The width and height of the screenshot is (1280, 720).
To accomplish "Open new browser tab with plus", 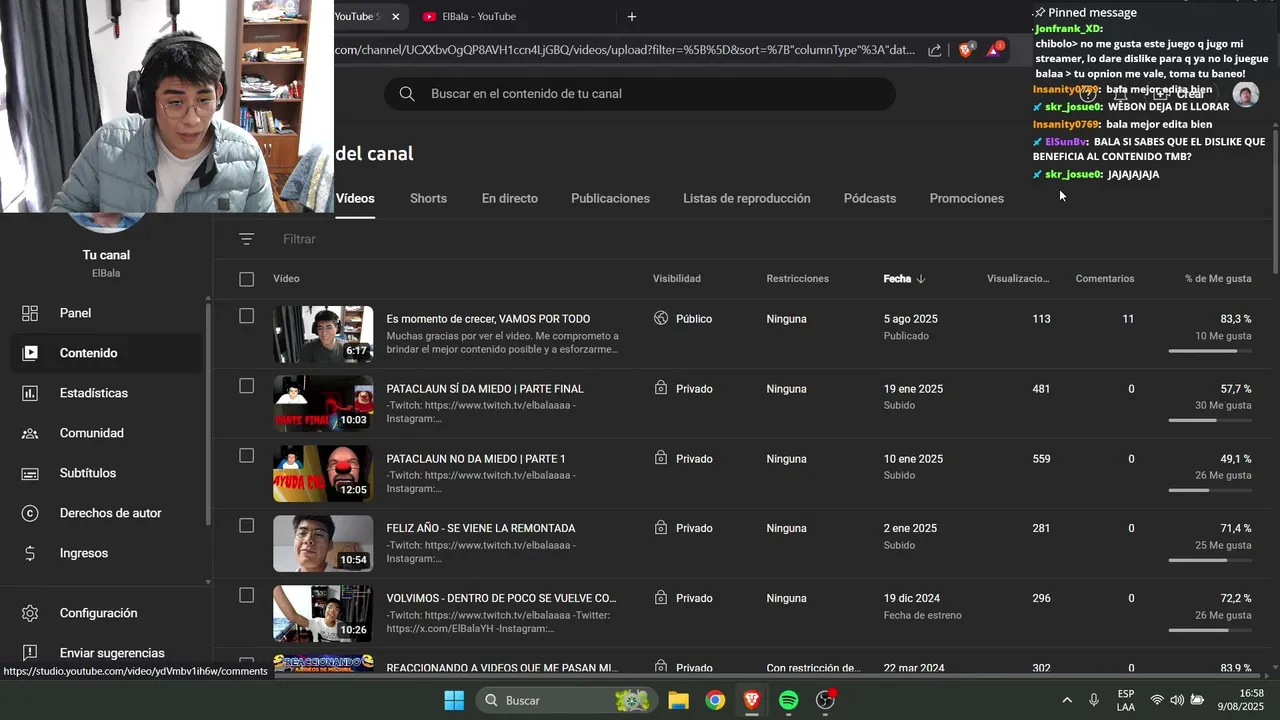I will tap(632, 16).
